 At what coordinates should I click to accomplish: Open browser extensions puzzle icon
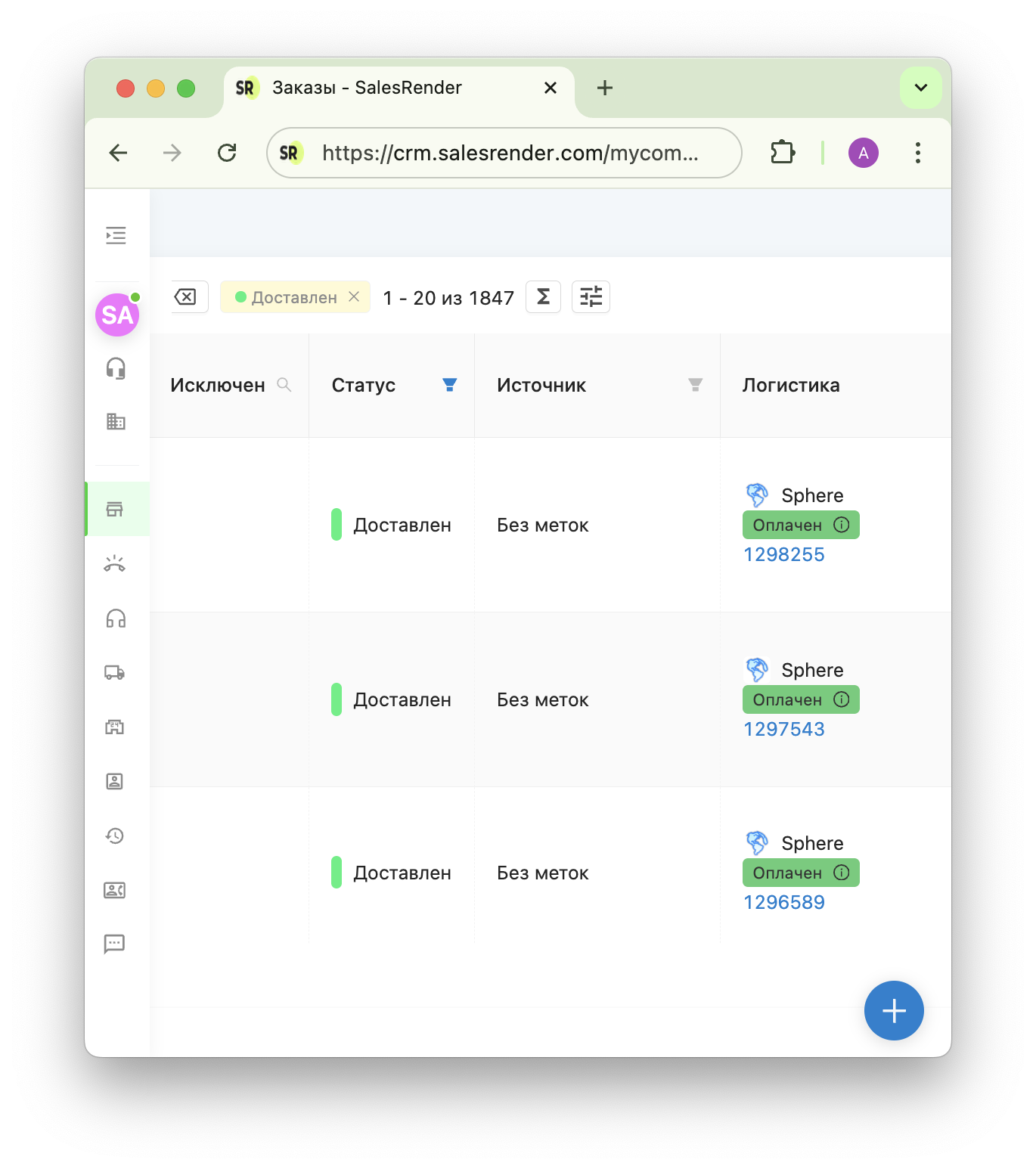[x=783, y=153]
